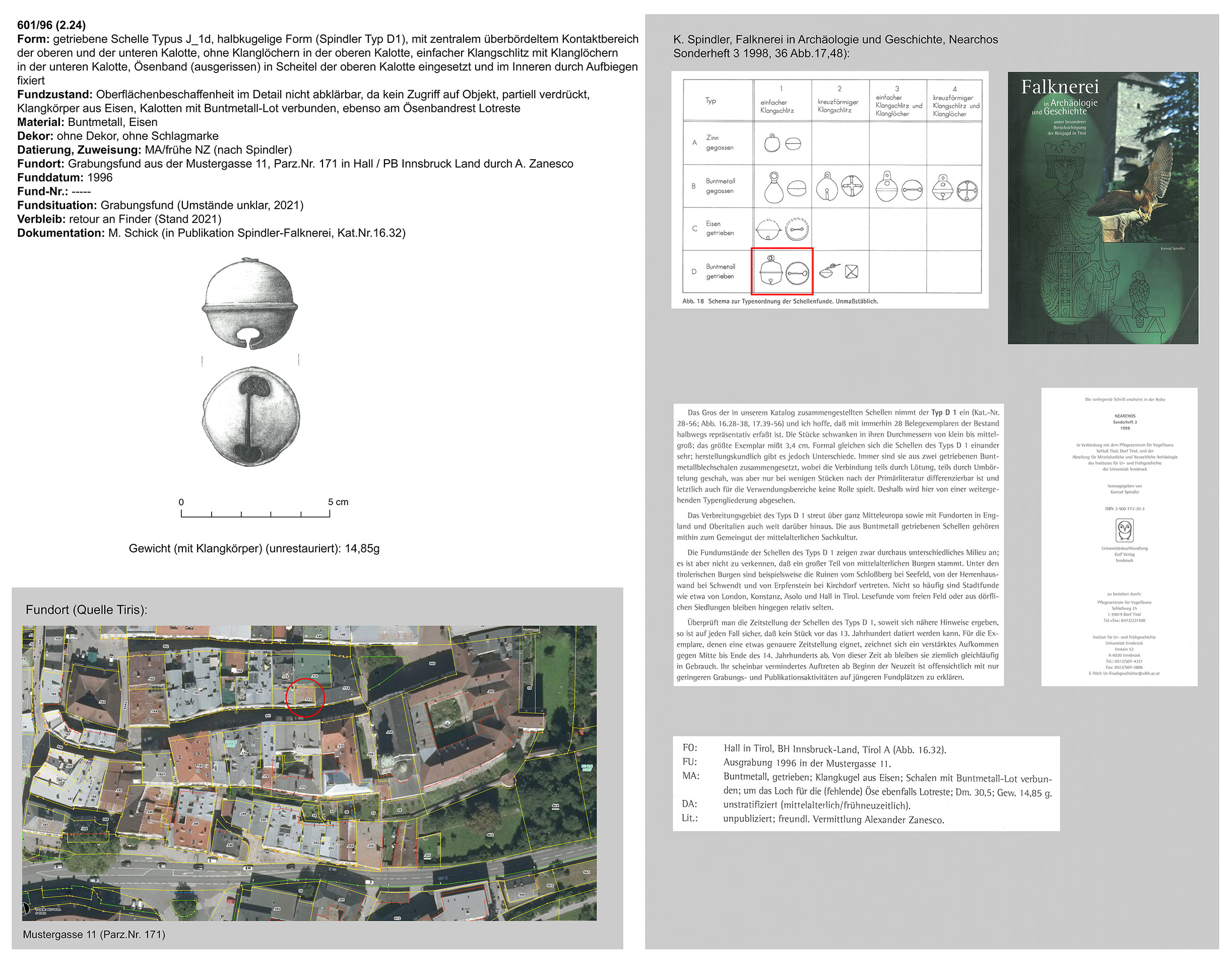Click the catalog number 601/96 (2.24) heading
The height and width of the screenshot is (967, 1232).
51,25
